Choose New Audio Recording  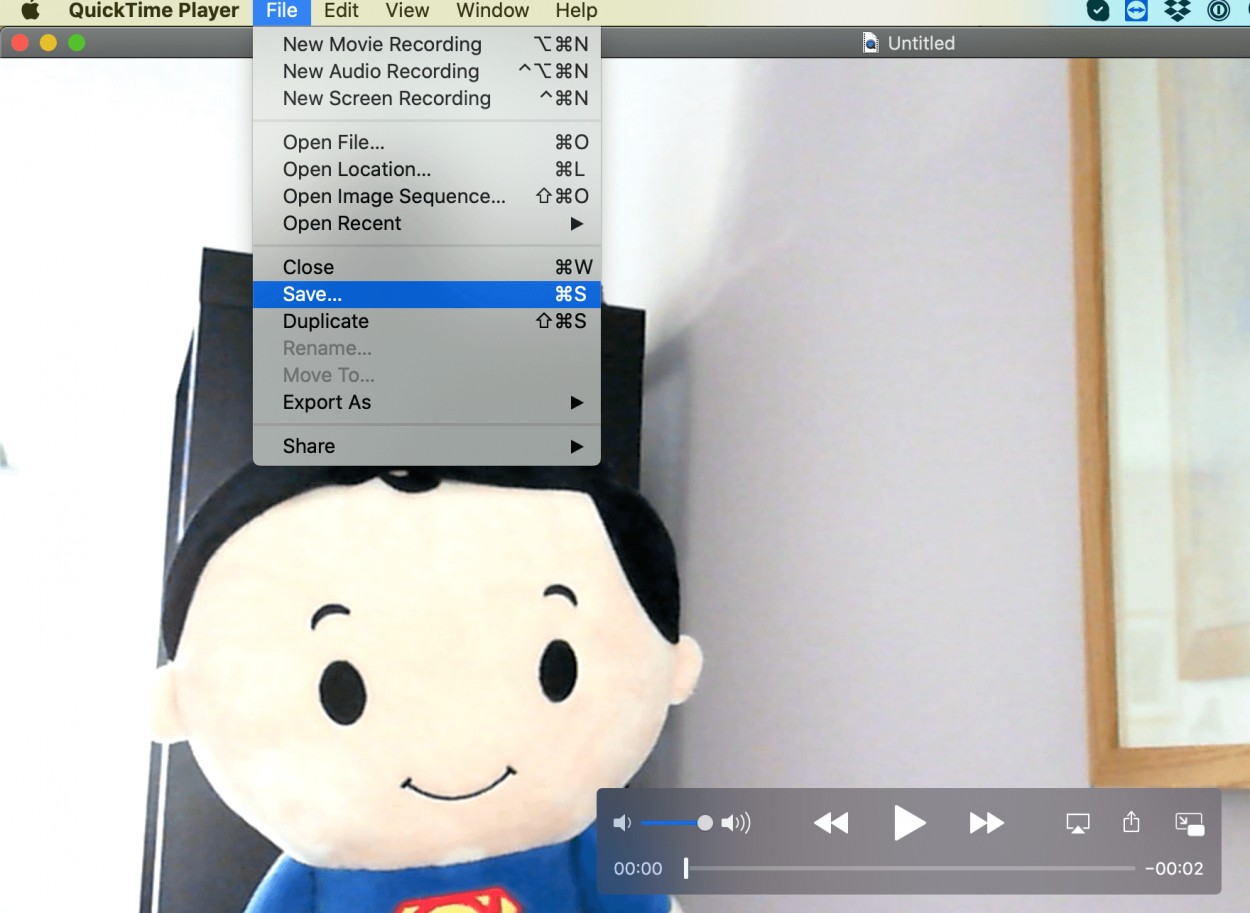pos(427,71)
